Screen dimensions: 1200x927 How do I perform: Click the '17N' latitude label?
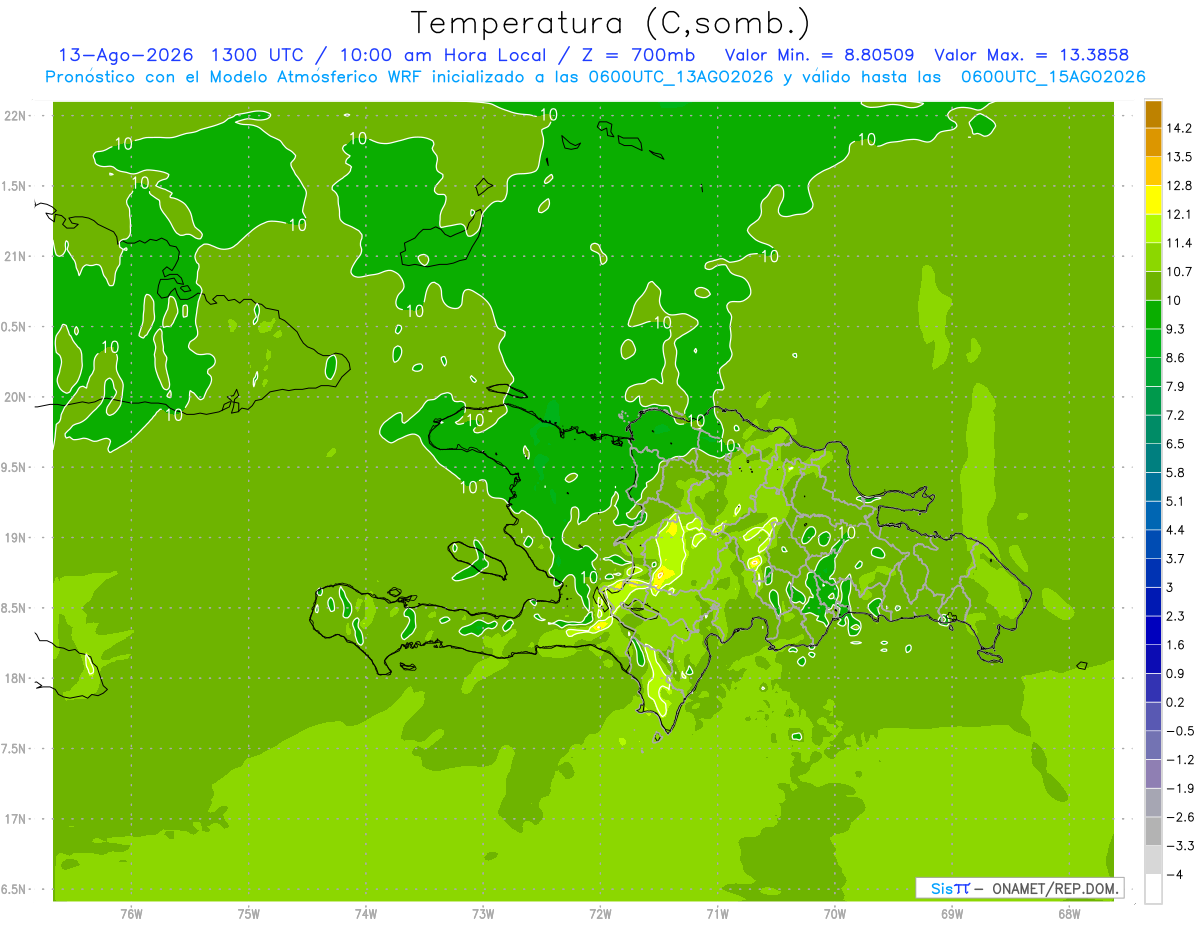pos(15,819)
